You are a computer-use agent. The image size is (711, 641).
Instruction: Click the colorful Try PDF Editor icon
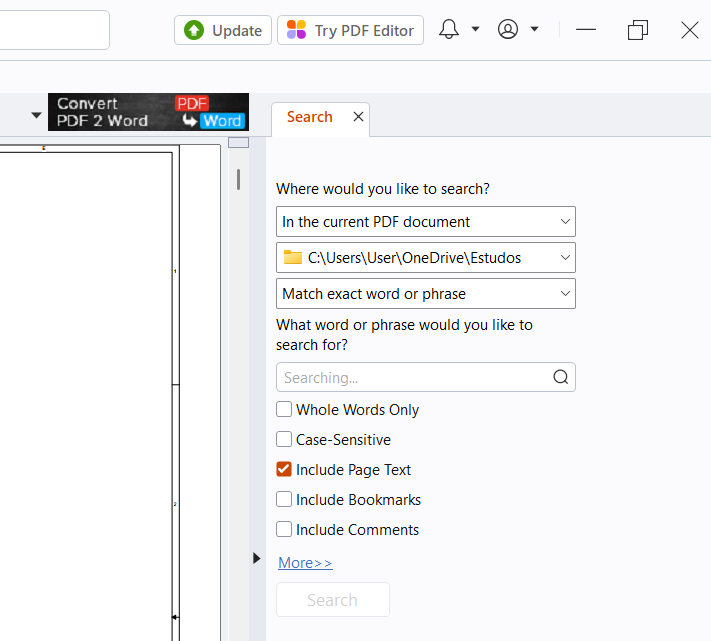coord(296,30)
